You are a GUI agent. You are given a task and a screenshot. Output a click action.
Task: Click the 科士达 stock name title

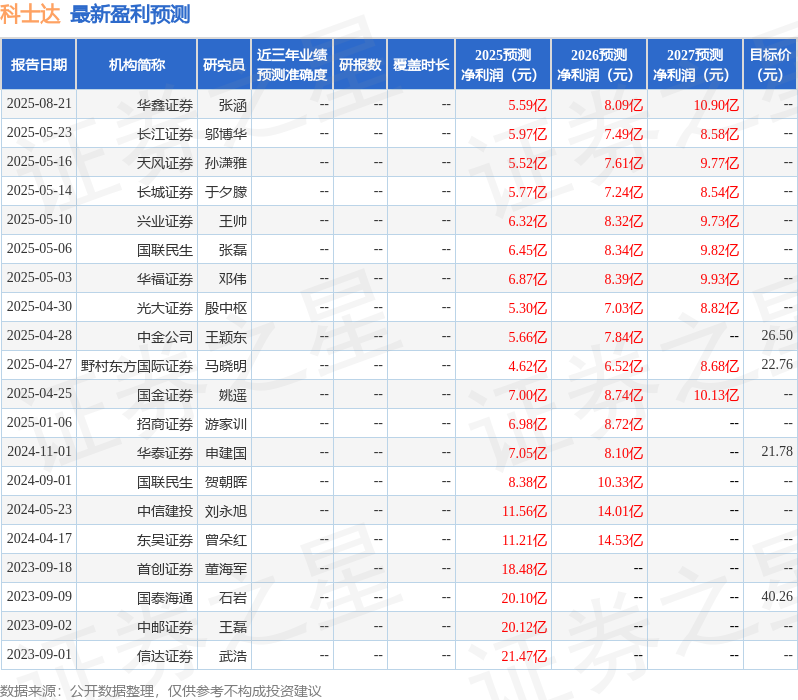tap(30, 14)
